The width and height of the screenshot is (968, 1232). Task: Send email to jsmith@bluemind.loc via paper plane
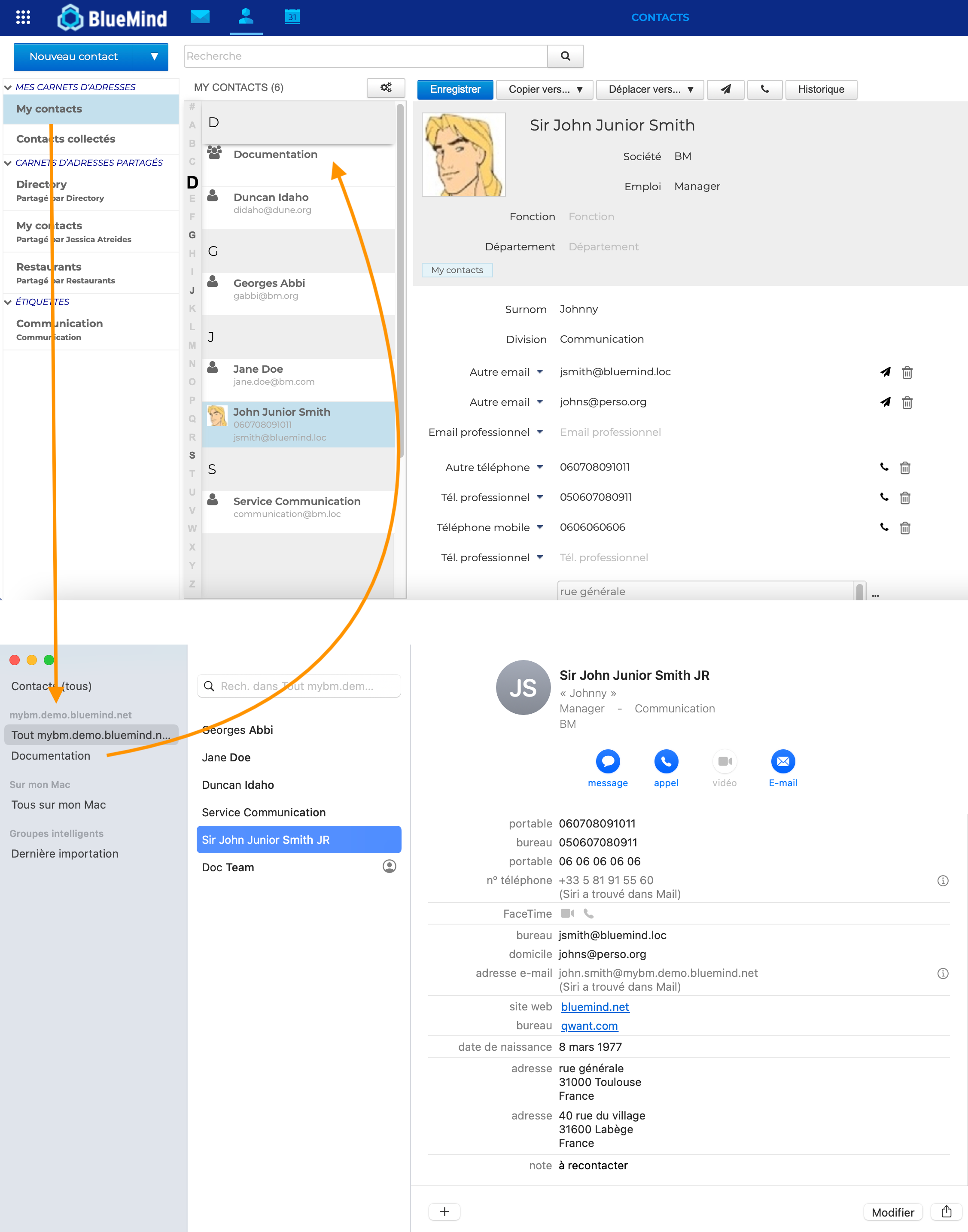[885, 372]
